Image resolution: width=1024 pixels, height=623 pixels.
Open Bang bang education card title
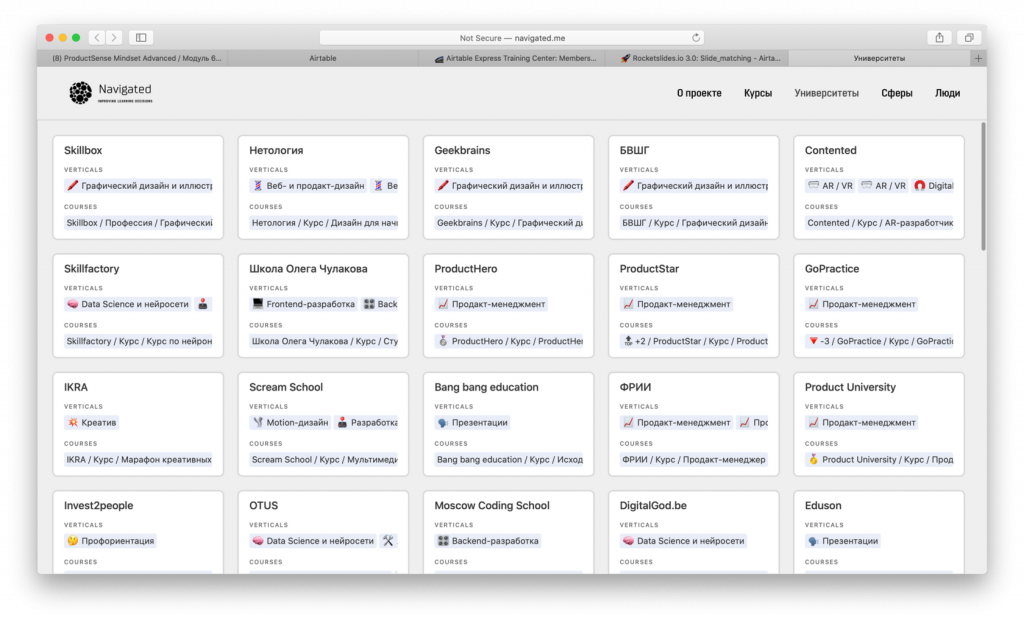(487, 387)
